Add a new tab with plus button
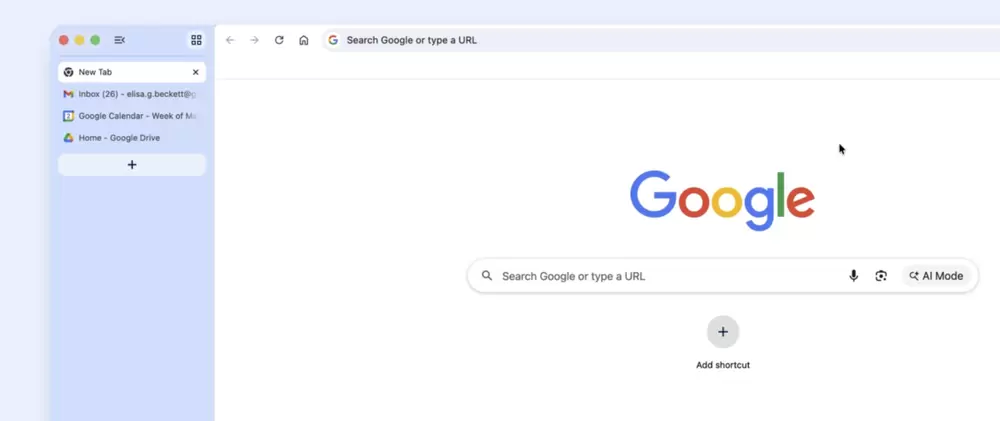1000x421 pixels. (132, 165)
